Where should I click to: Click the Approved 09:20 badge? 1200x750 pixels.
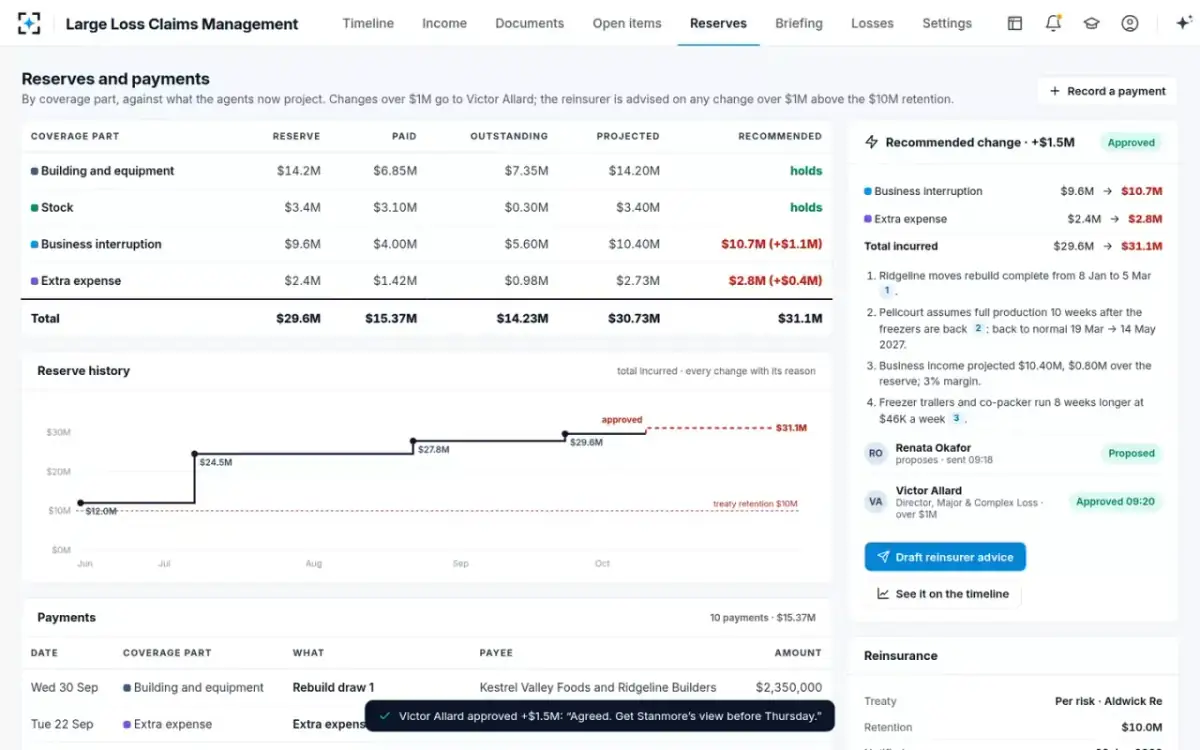pyautogui.click(x=1115, y=502)
